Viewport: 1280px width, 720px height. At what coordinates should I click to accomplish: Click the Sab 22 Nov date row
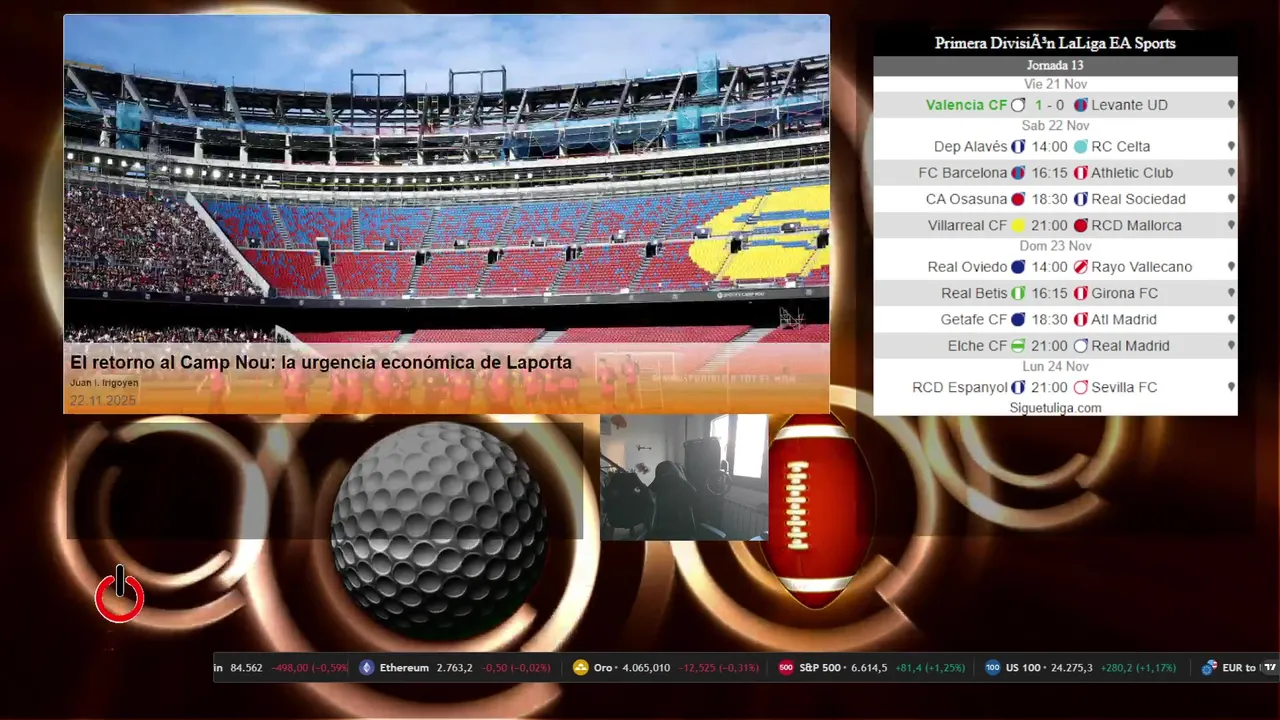1055,126
